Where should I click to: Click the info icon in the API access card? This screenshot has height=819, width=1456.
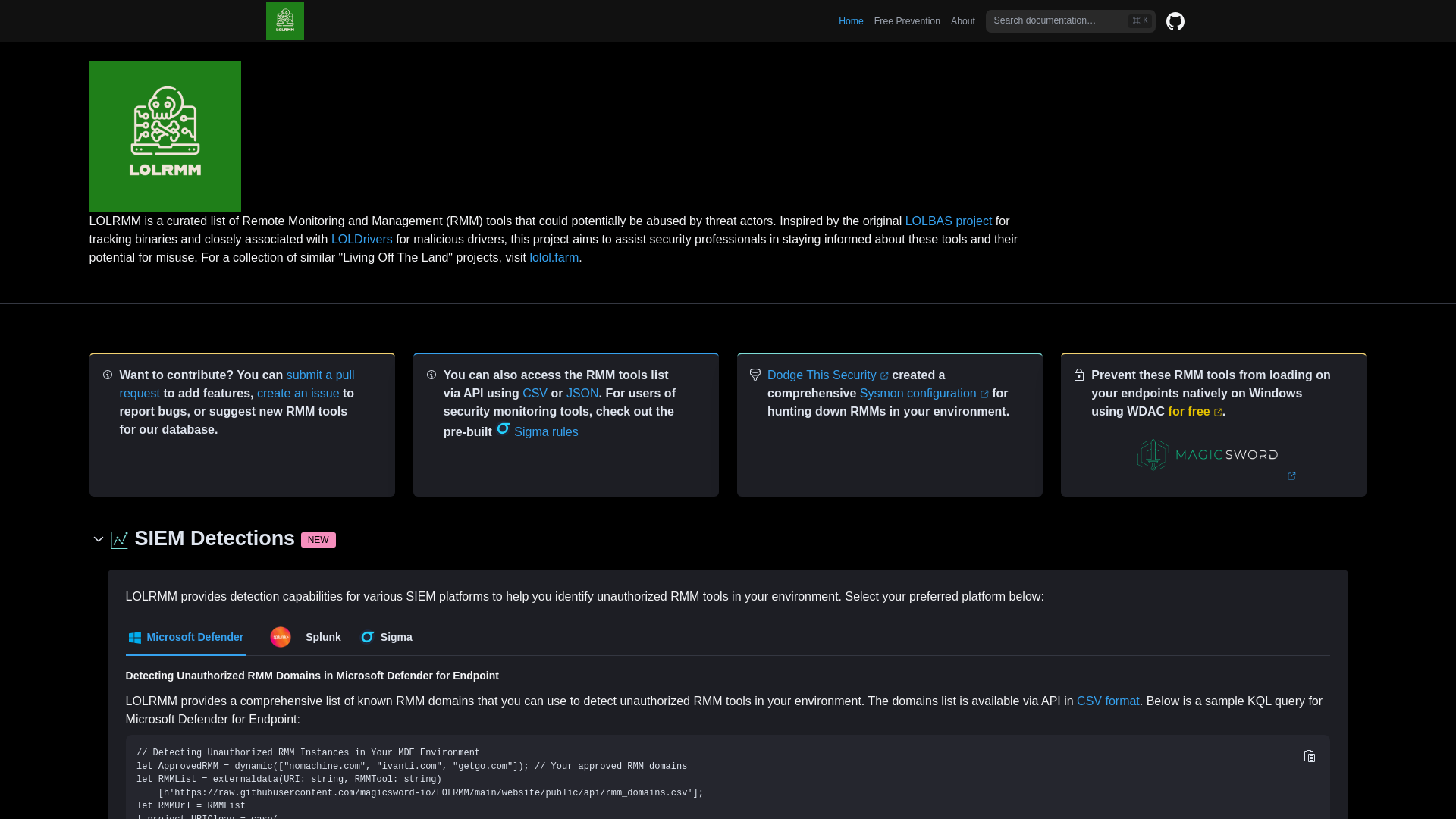(431, 375)
